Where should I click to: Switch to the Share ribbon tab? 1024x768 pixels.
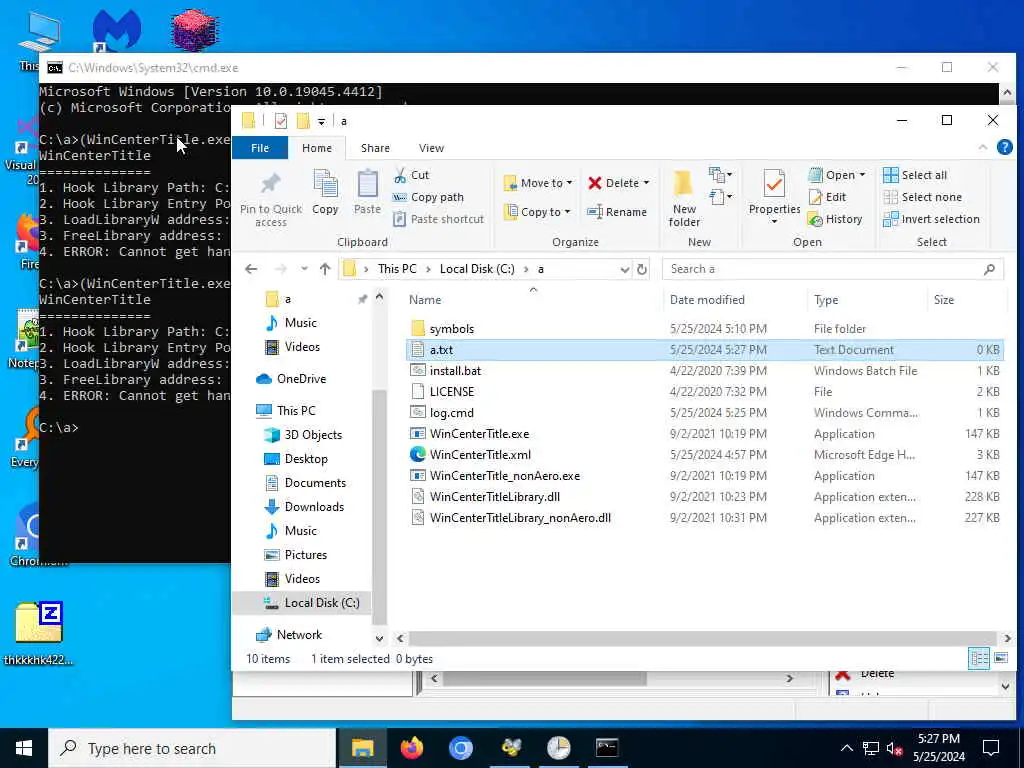click(x=375, y=148)
